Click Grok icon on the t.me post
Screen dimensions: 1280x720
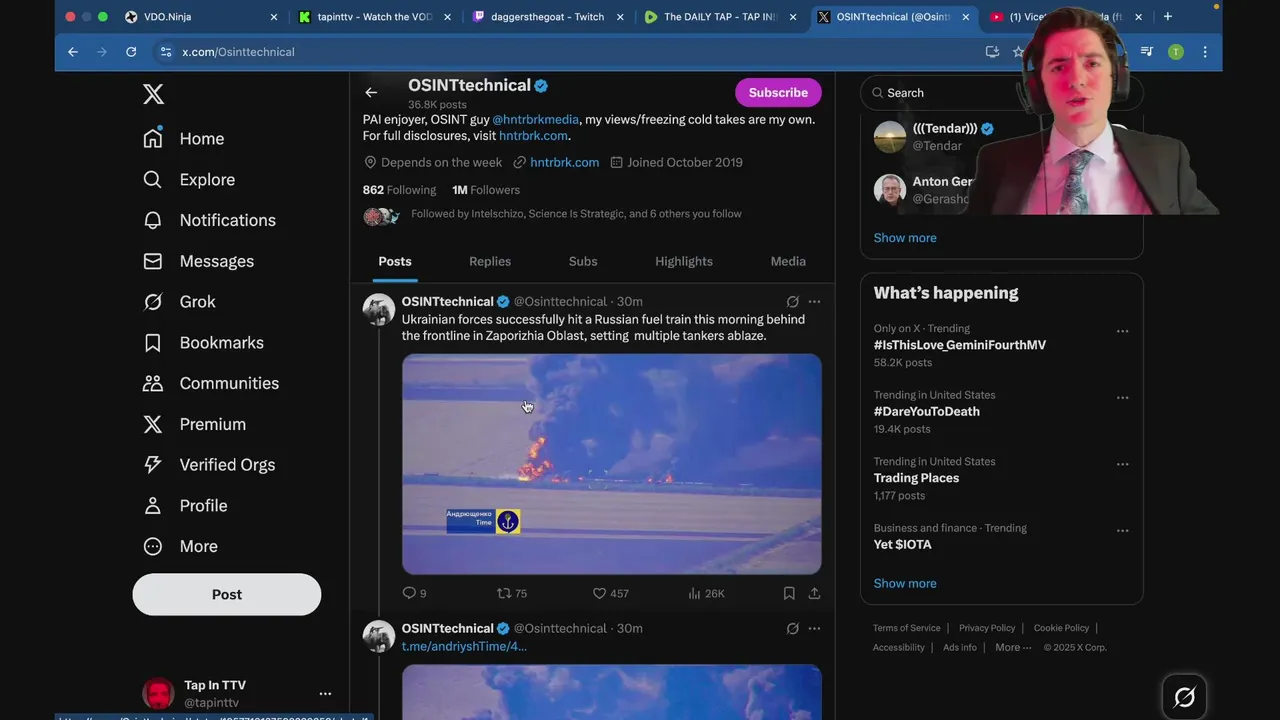[x=792, y=628]
